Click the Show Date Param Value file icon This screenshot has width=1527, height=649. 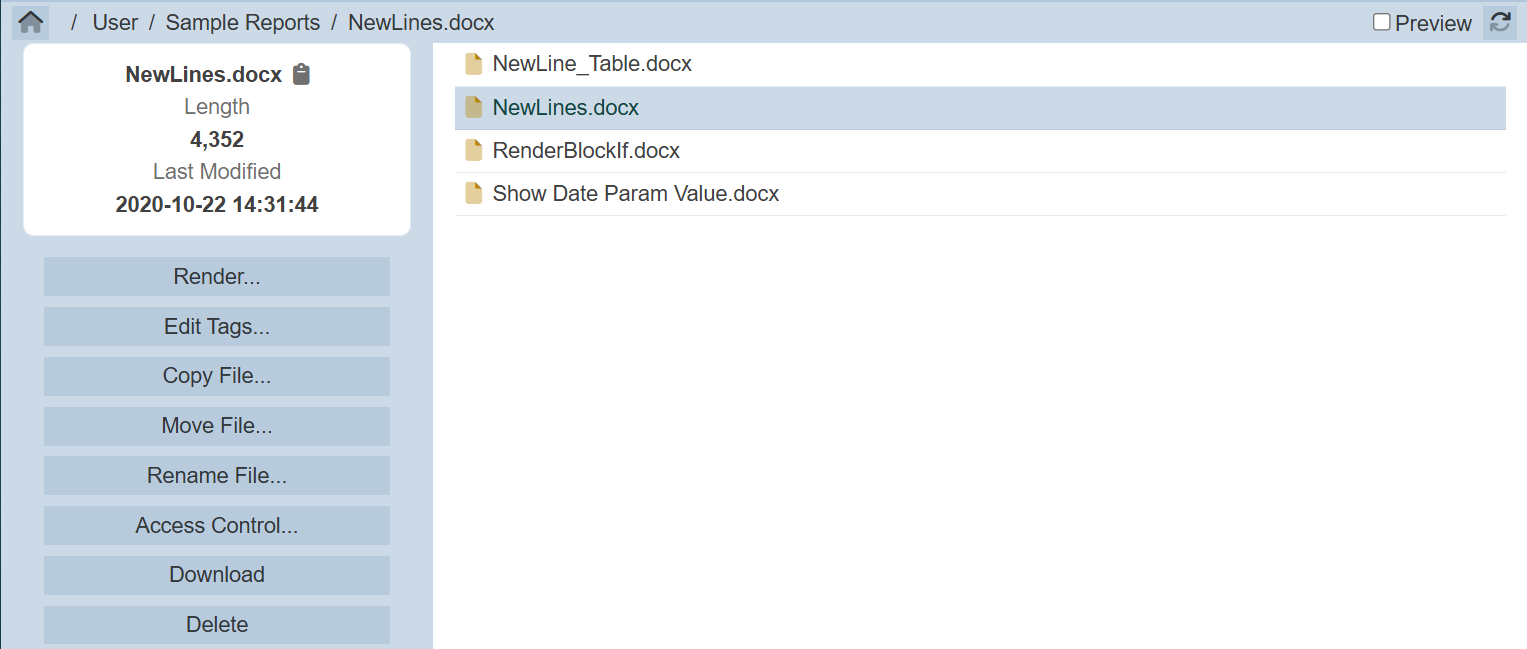tap(474, 194)
